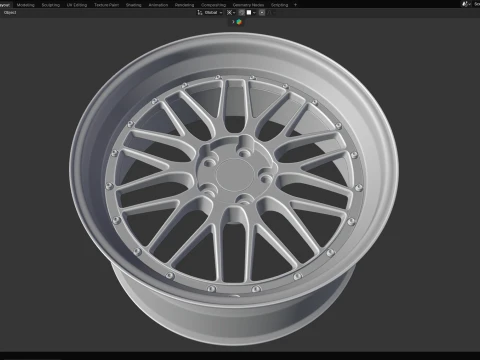
Task: Switch to the Modeling workspace tab
Action: [26, 5]
